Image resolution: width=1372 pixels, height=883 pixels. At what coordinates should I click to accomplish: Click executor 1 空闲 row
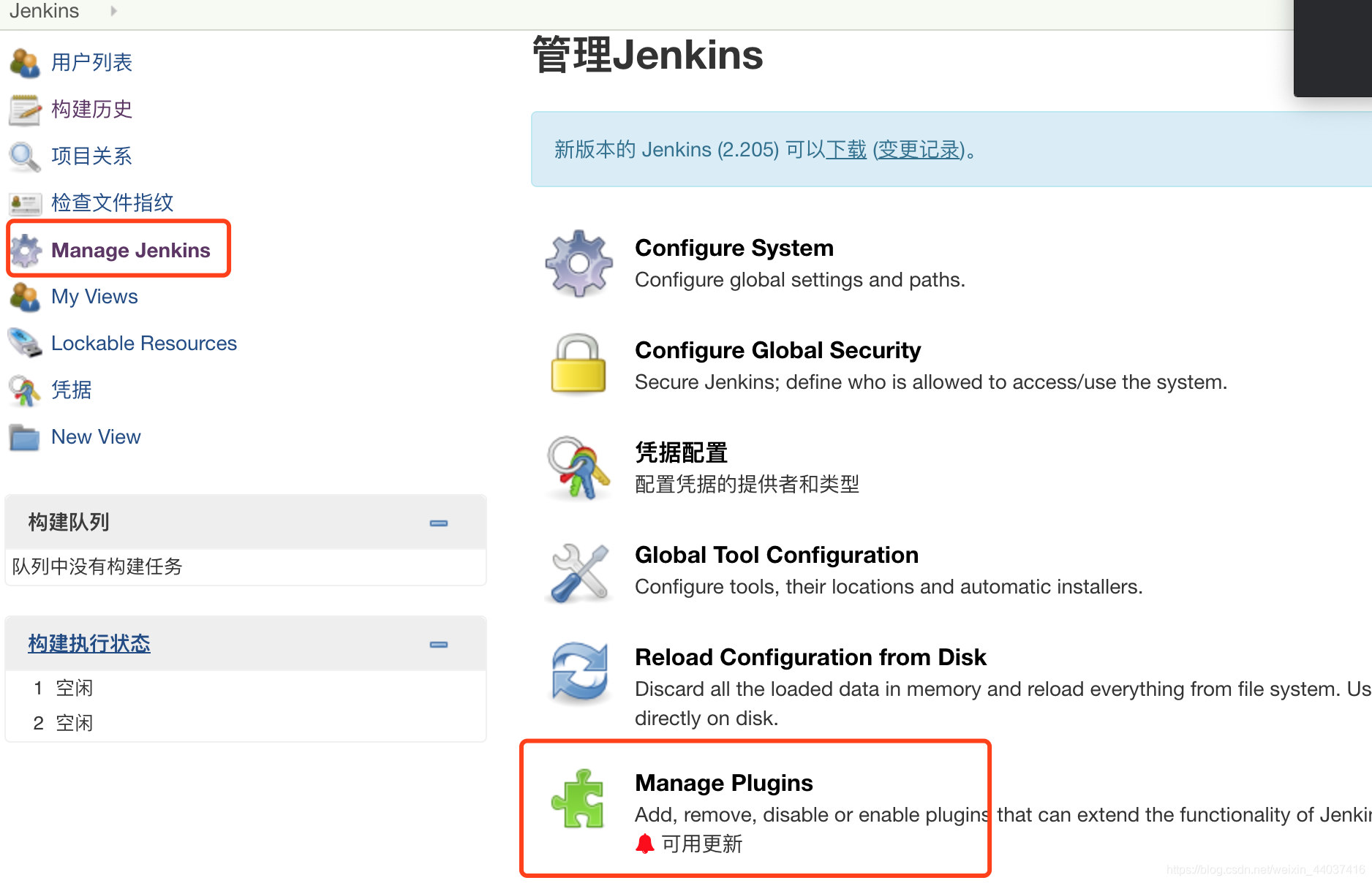tap(246, 688)
